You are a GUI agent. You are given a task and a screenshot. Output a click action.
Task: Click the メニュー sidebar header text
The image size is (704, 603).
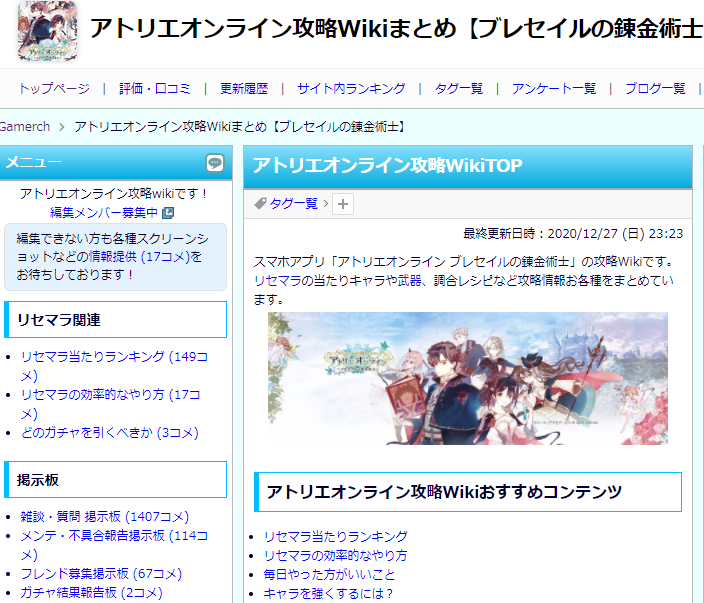pyautogui.click(x=33, y=162)
